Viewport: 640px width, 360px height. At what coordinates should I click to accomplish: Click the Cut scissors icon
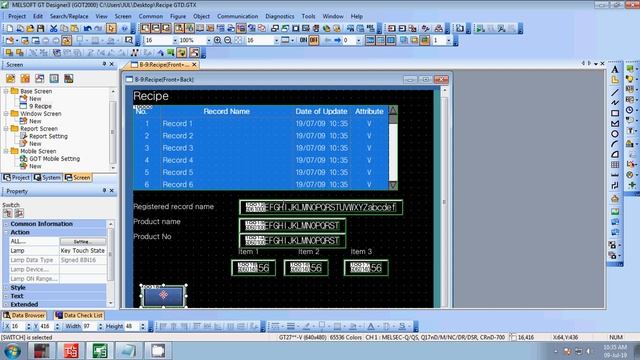(x=53, y=28)
